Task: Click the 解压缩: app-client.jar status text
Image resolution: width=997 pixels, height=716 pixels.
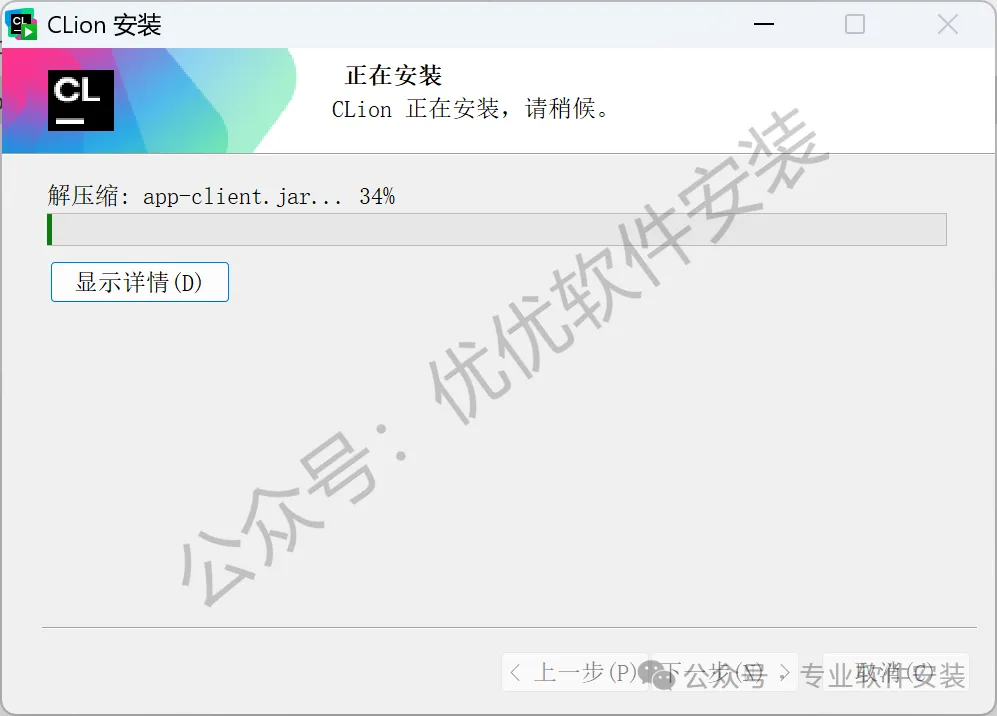Action: click(195, 196)
